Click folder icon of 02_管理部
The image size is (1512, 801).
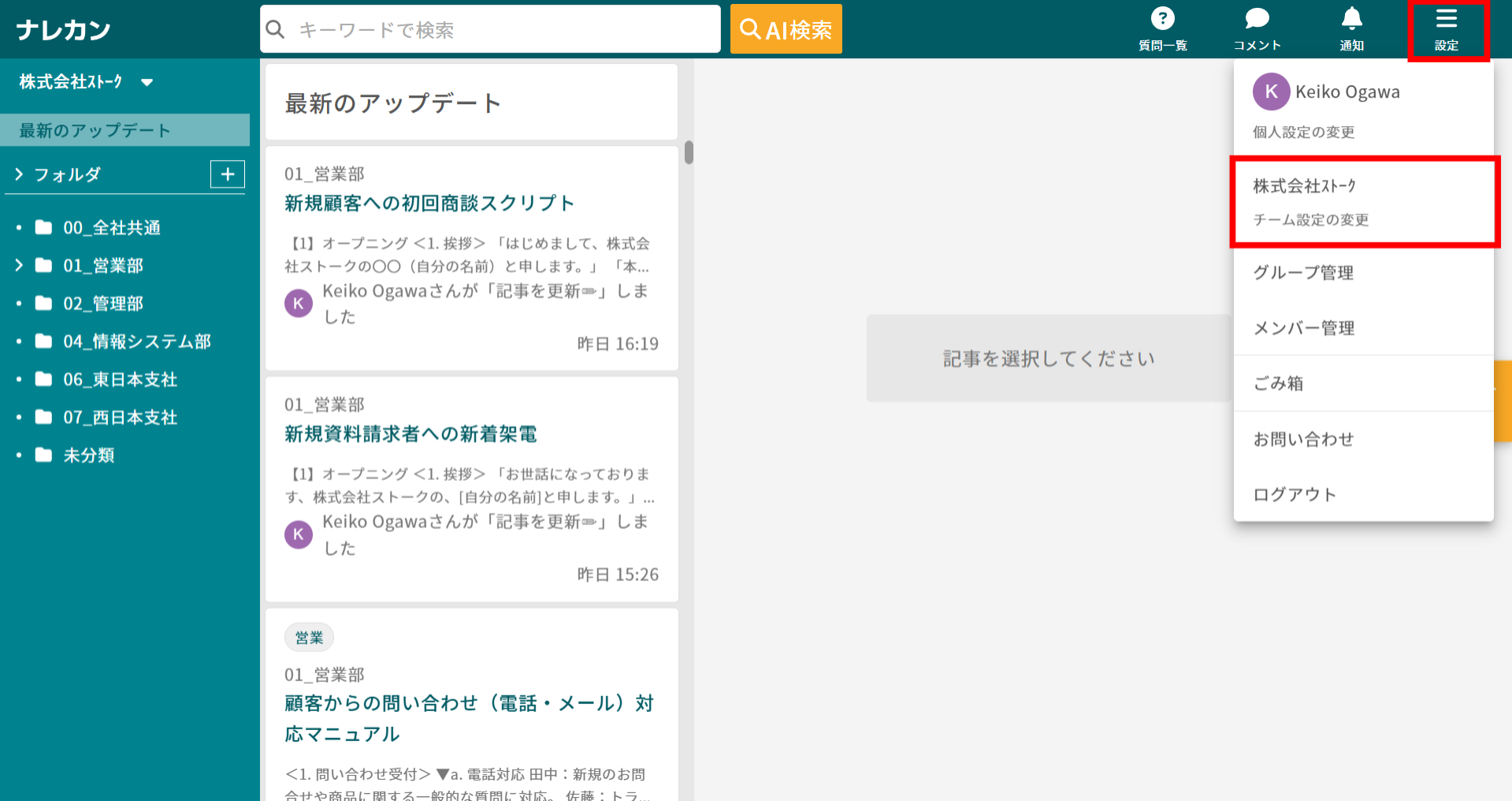[44, 304]
